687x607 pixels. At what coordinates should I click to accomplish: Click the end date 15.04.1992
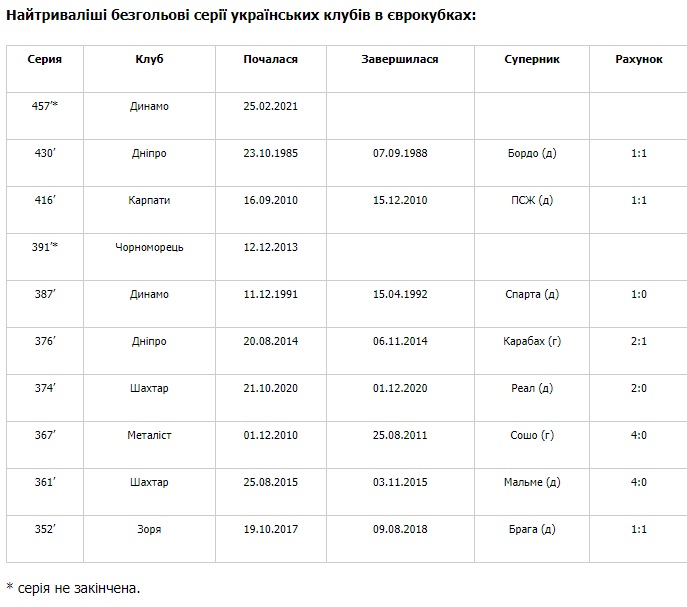(x=400, y=294)
